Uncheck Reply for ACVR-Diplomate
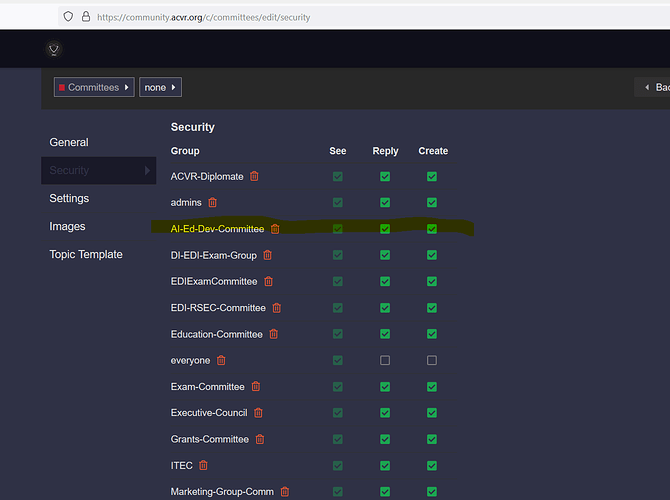Viewport: 670px width, 500px height. pos(385,176)
